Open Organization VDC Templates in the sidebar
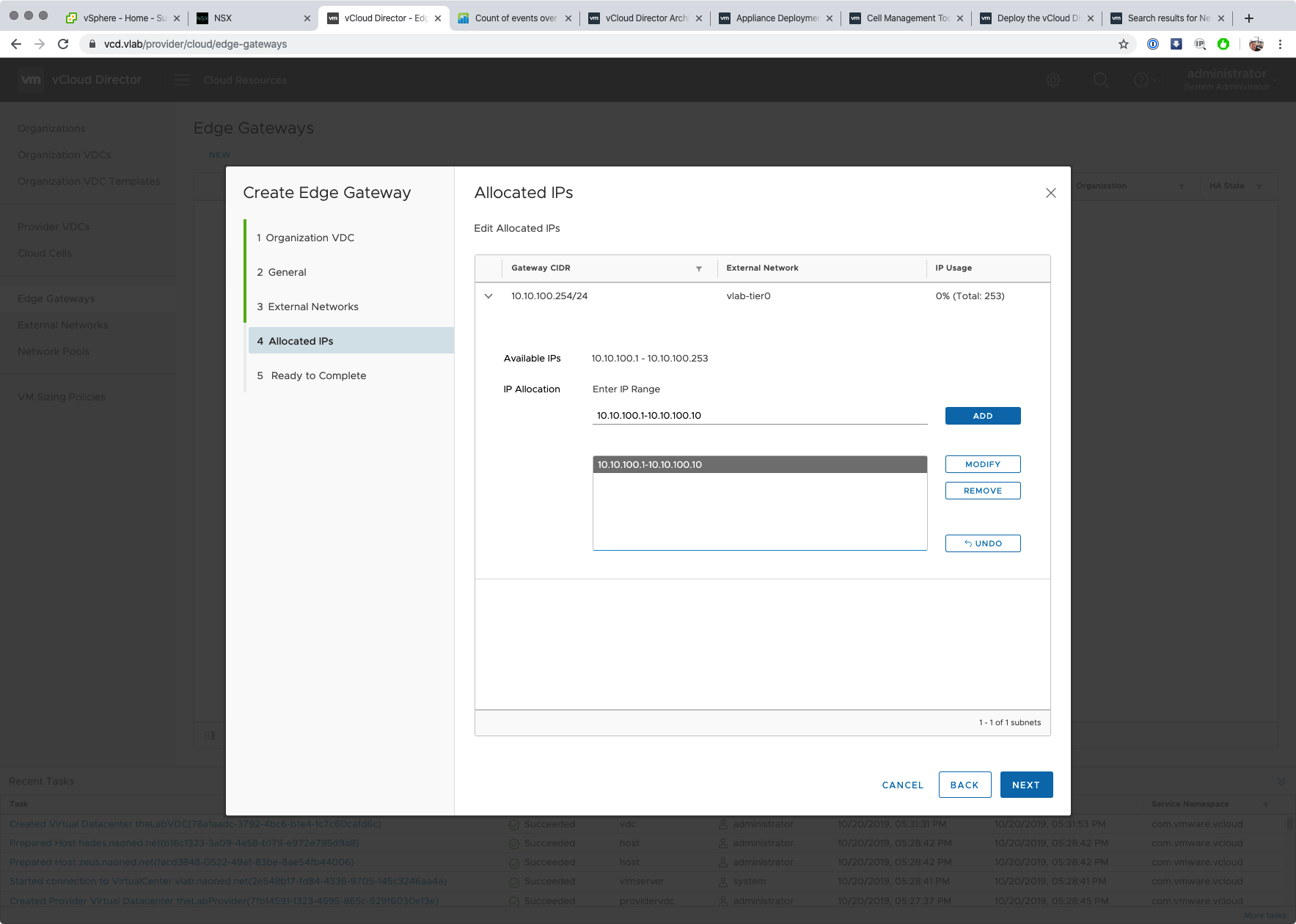 click(89, 181)
